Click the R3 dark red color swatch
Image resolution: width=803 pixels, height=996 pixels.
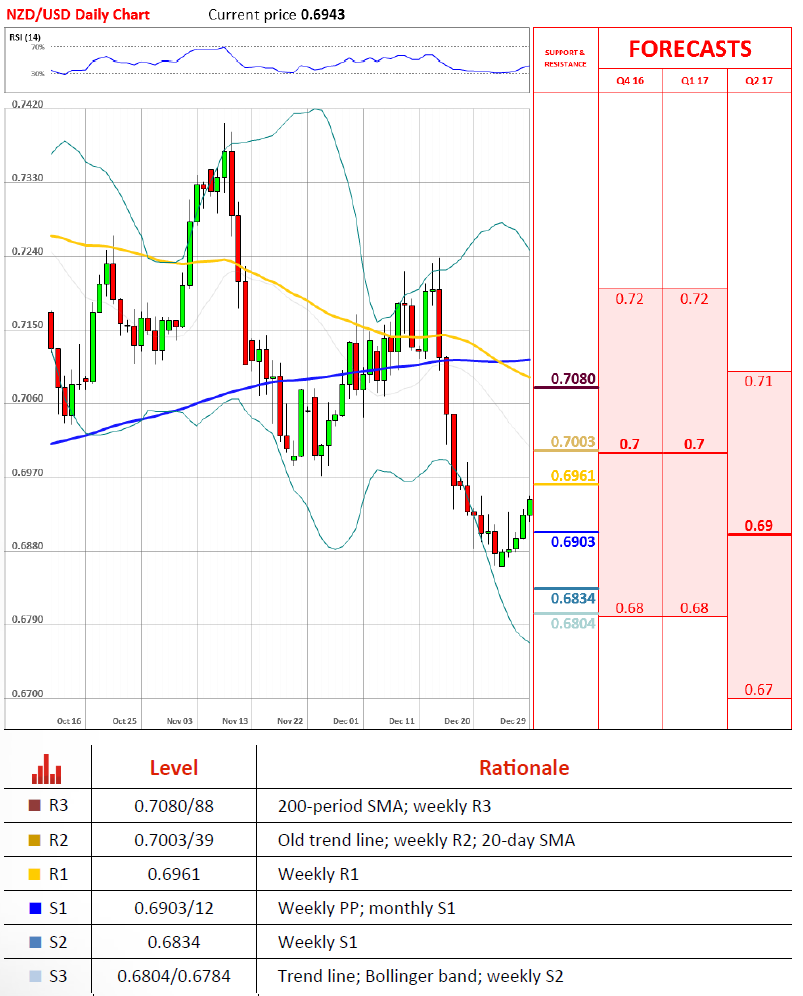pyautogui.click(x=35, y=805)
